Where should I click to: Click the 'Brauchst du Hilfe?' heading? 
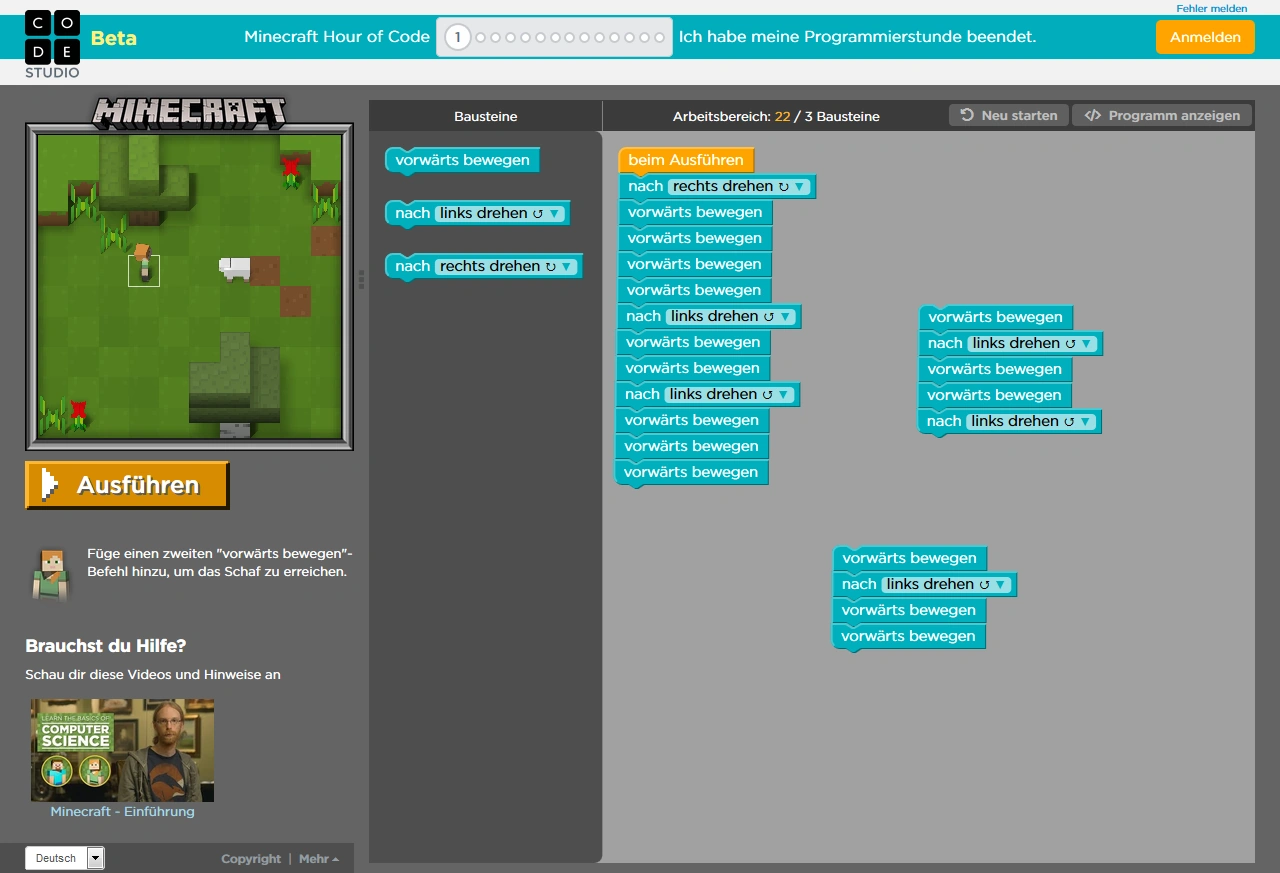coord(106,646)
